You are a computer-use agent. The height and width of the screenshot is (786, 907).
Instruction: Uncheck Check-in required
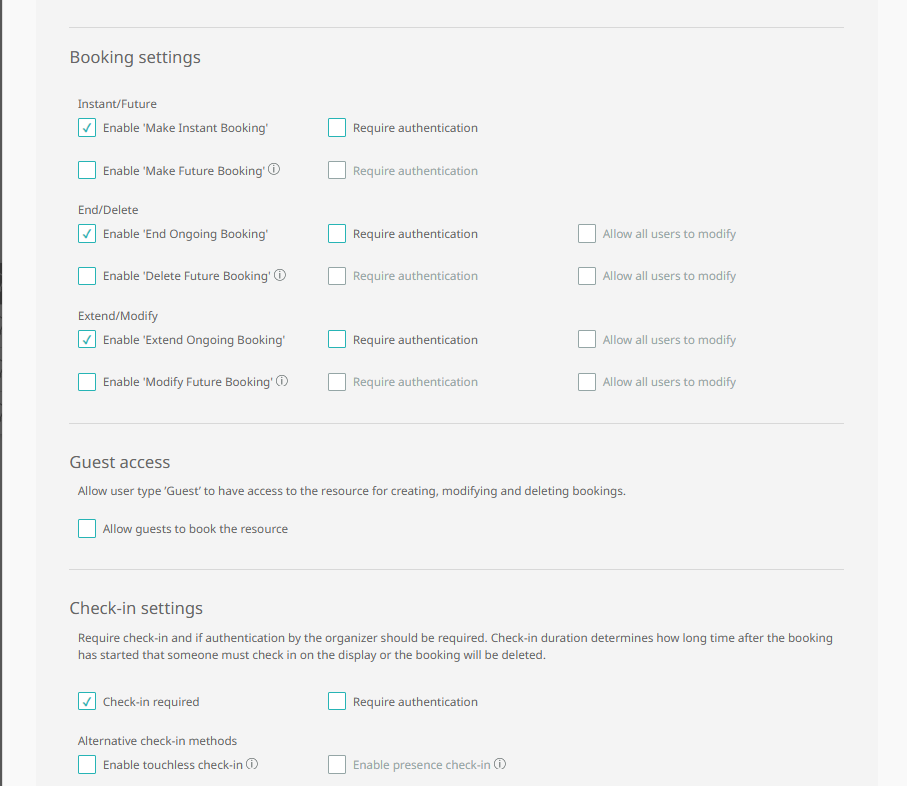[87, 701]
